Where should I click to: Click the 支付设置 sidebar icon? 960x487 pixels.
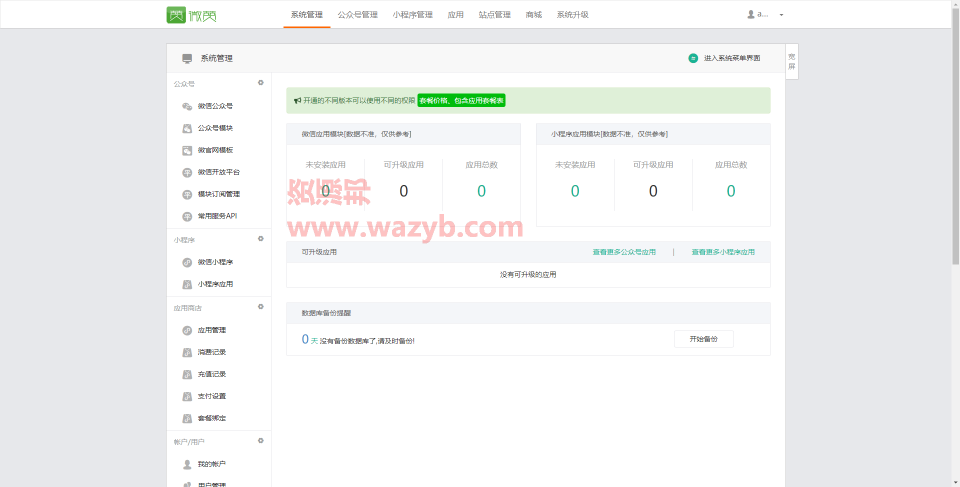(x=187, y=397)
